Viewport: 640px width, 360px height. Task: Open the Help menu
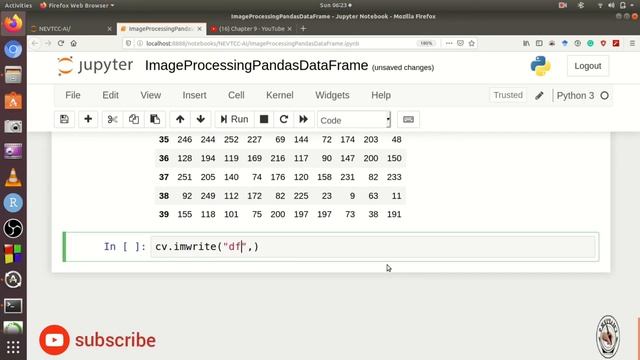(381, 95)
